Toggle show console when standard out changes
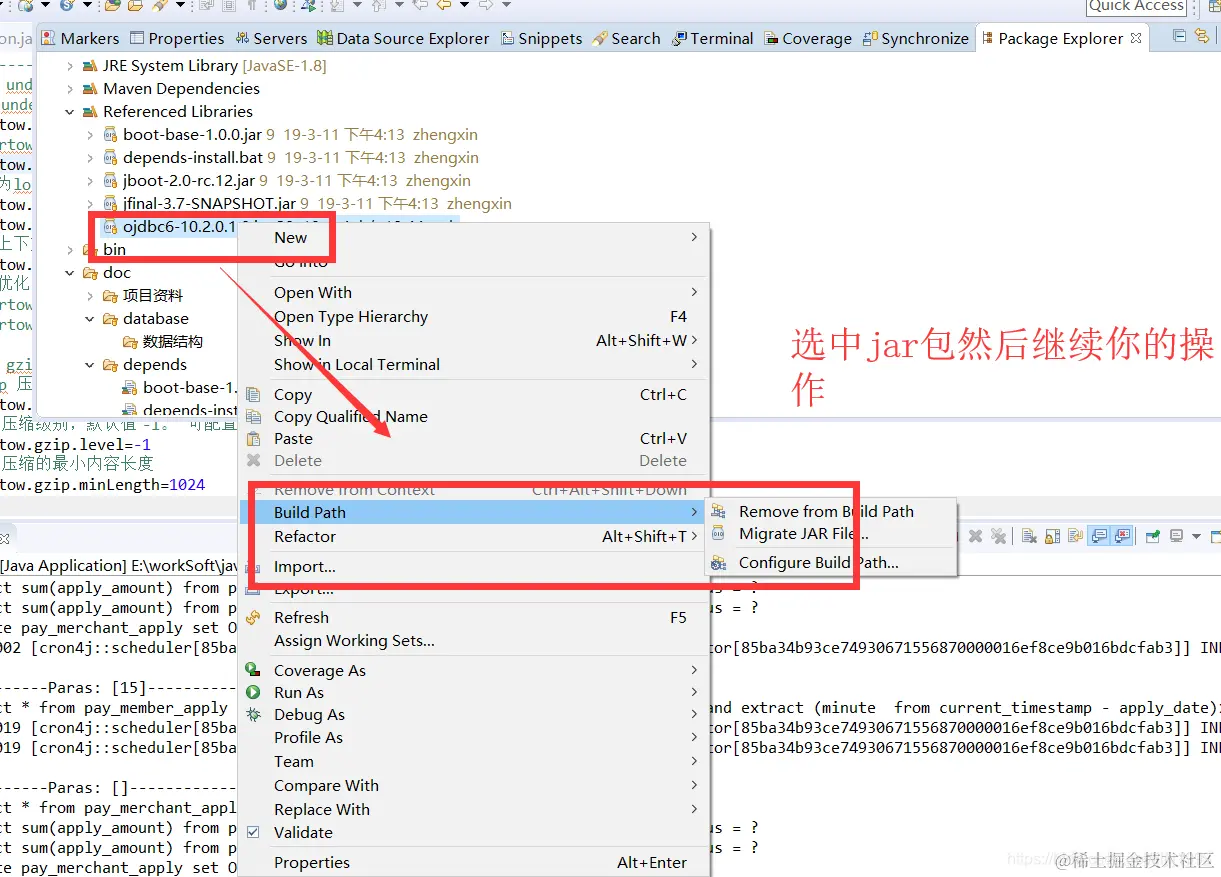1221x877 pixels. click(1098, 536)
